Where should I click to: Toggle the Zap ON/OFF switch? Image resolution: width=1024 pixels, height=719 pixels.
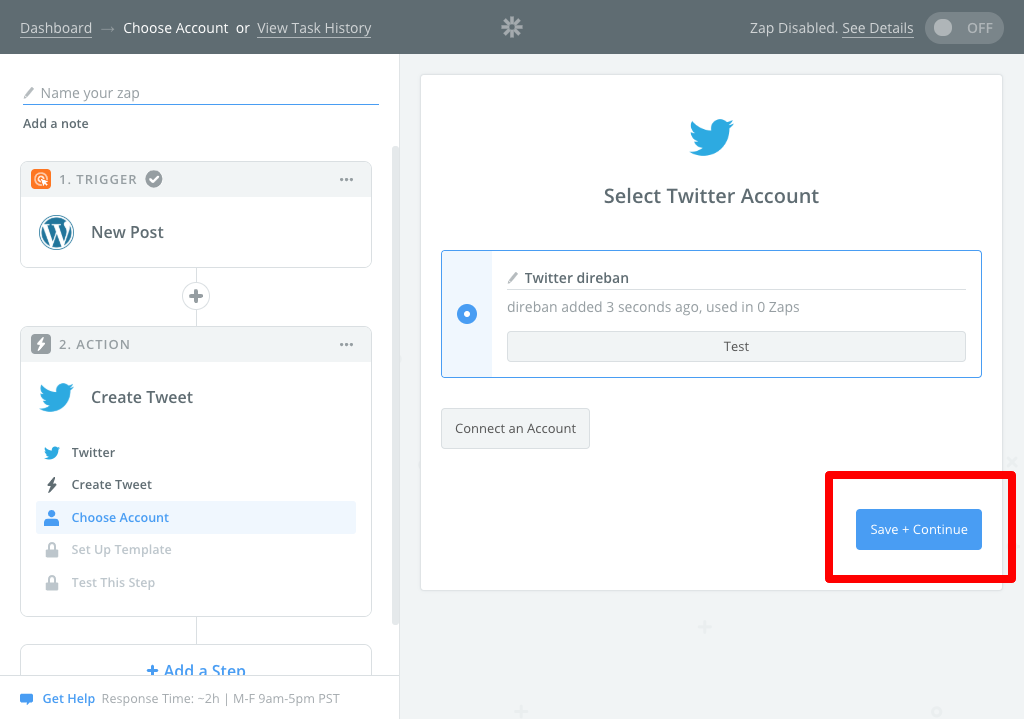[964, 28]
